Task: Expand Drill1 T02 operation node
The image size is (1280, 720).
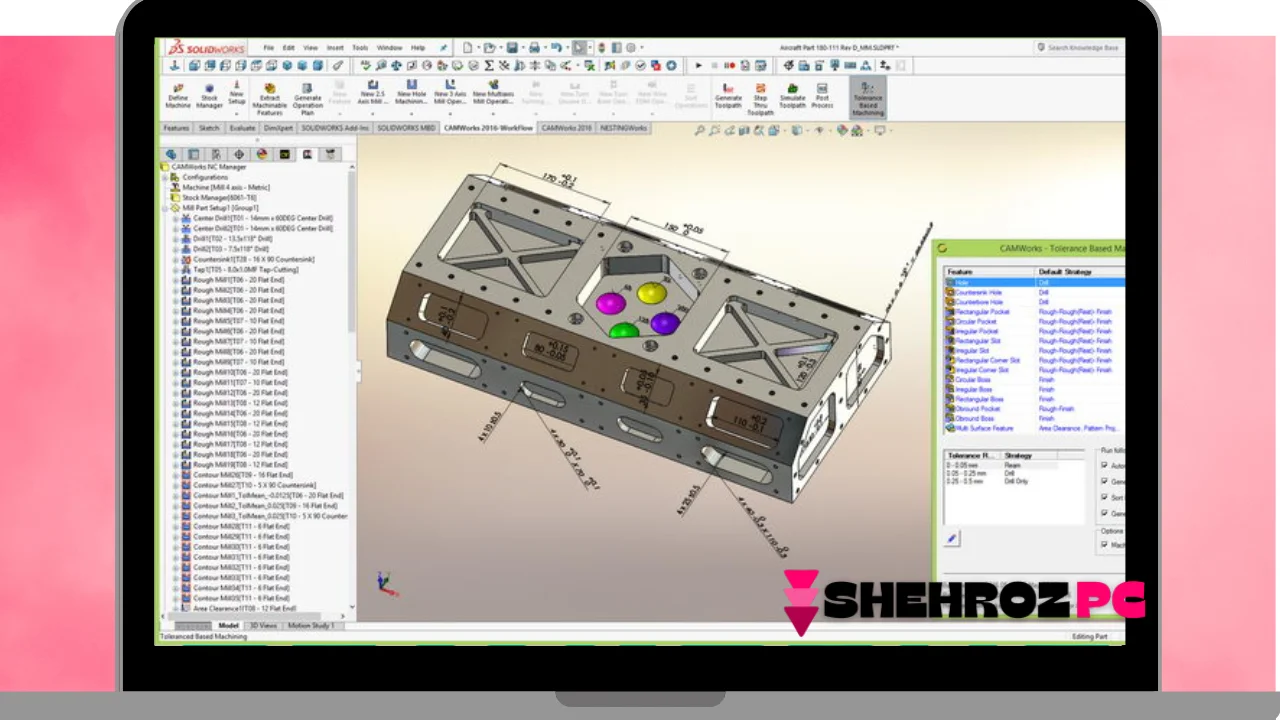Action: tap(176, 239)
